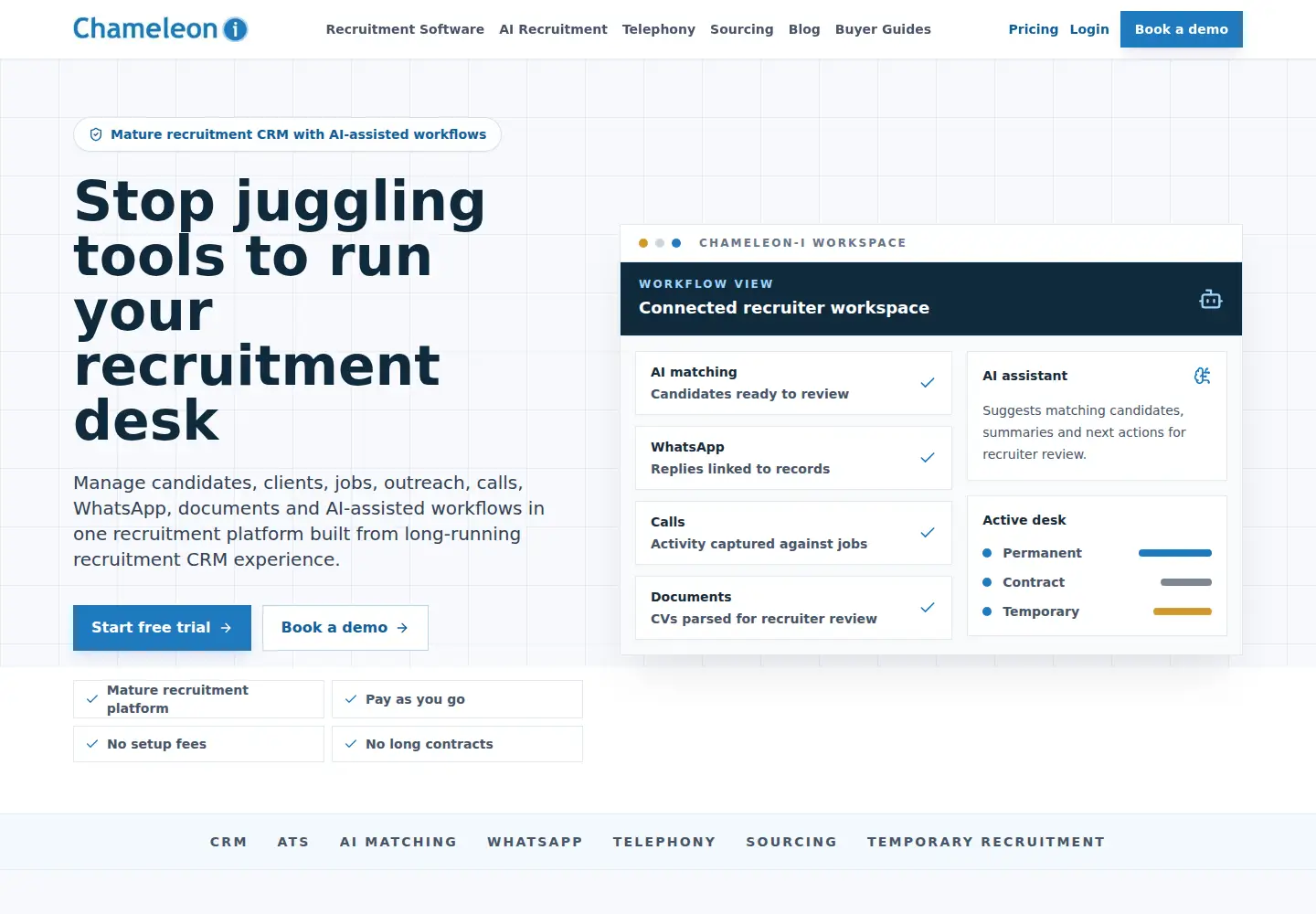Image resolution: width=1316 pixels, height=914 pixels.
Task: Click the blue dot next to Temporary
Action: pyautogui.click(x=987, y=611)
